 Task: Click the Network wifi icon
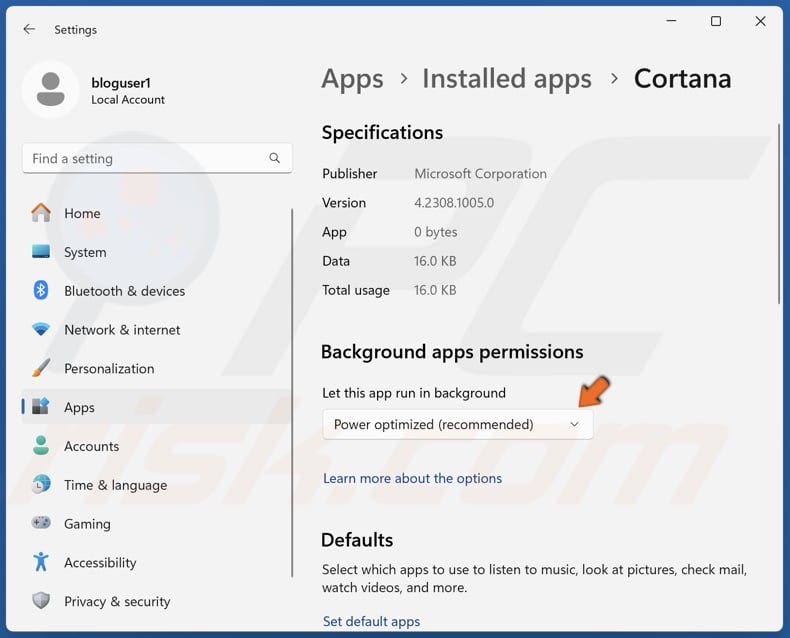[41, 329]
